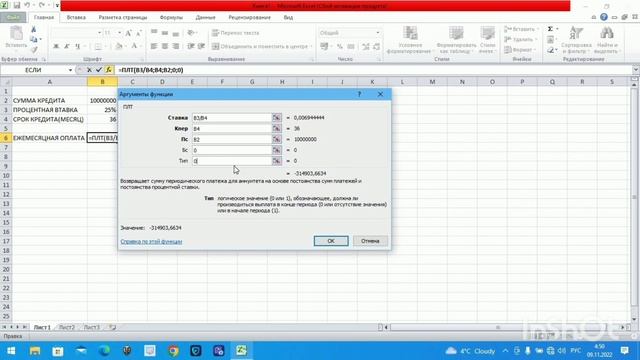
Task: Switch to the Рецензирование ribbon tab
Action: click(249, 18)
